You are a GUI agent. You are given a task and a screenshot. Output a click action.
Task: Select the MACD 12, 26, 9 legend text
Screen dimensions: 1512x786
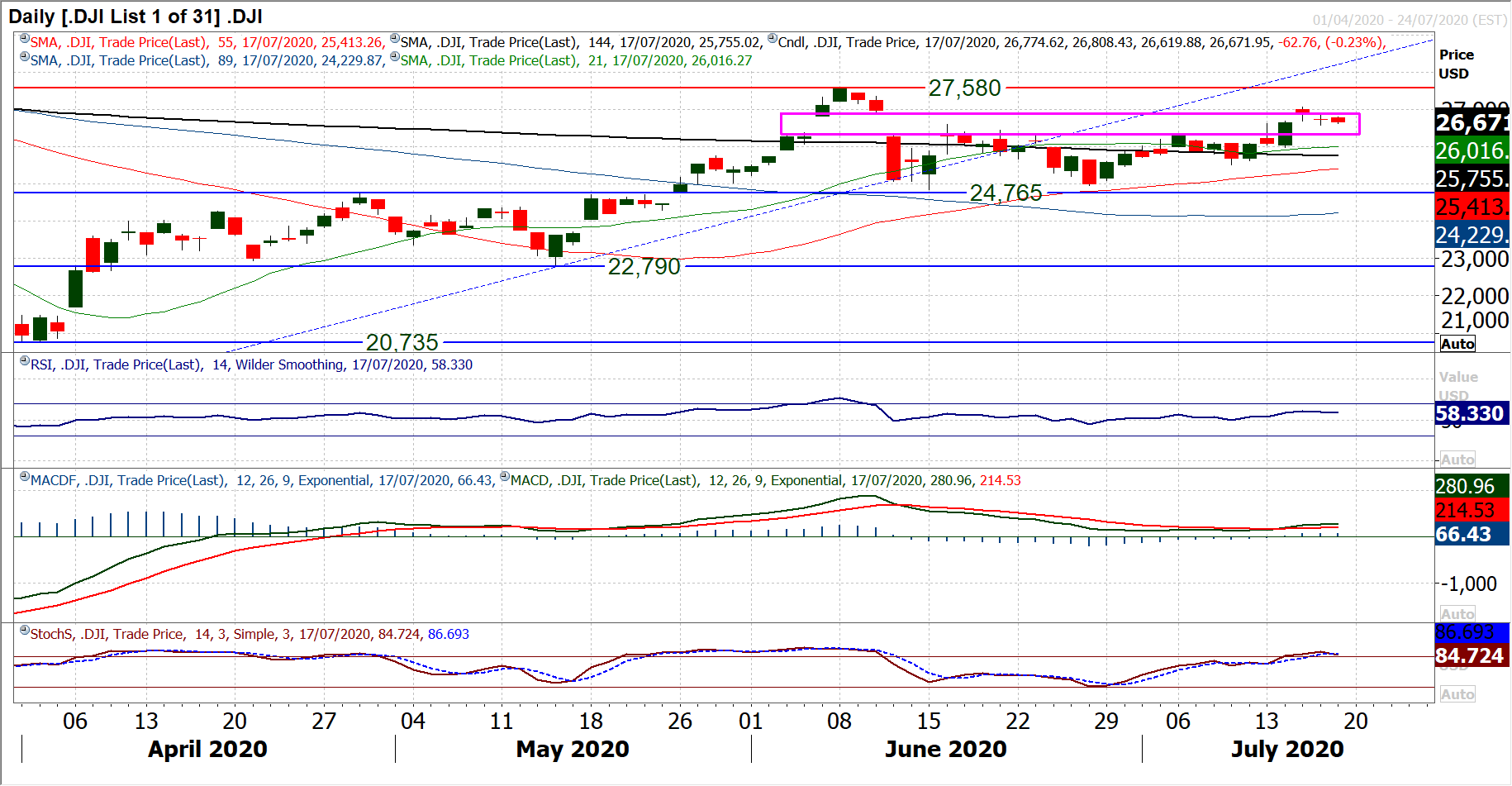tap(766, 480)
